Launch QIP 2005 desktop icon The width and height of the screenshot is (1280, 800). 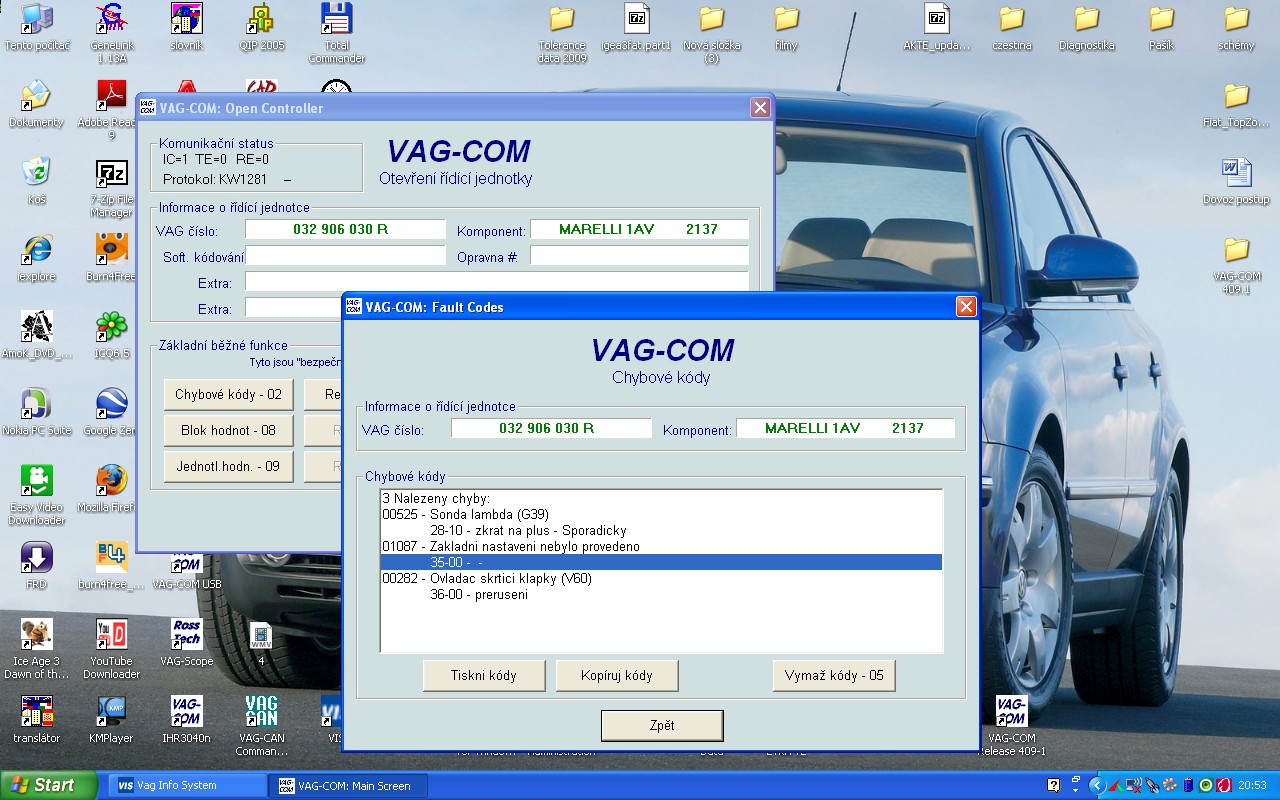262,26
